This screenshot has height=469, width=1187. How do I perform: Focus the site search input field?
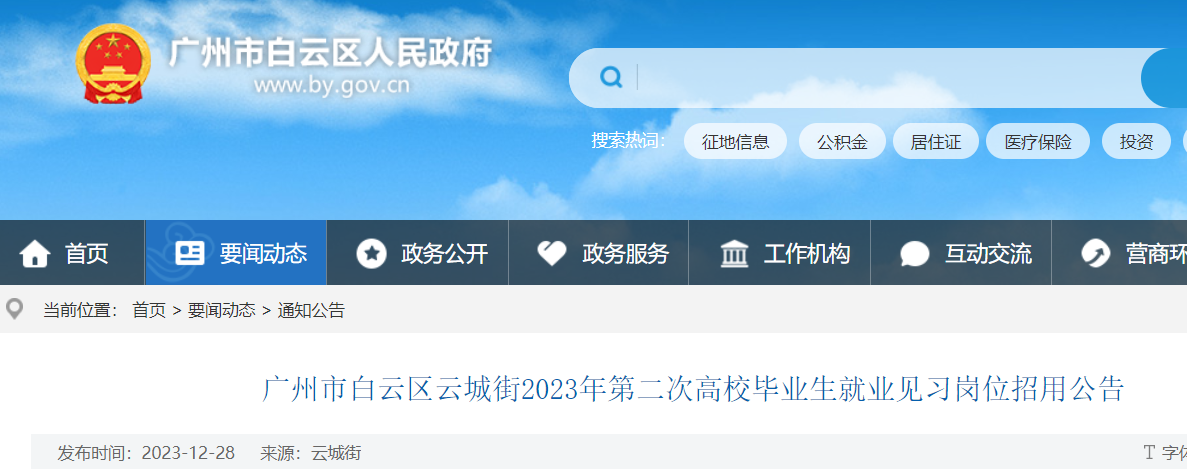(886, 77)
